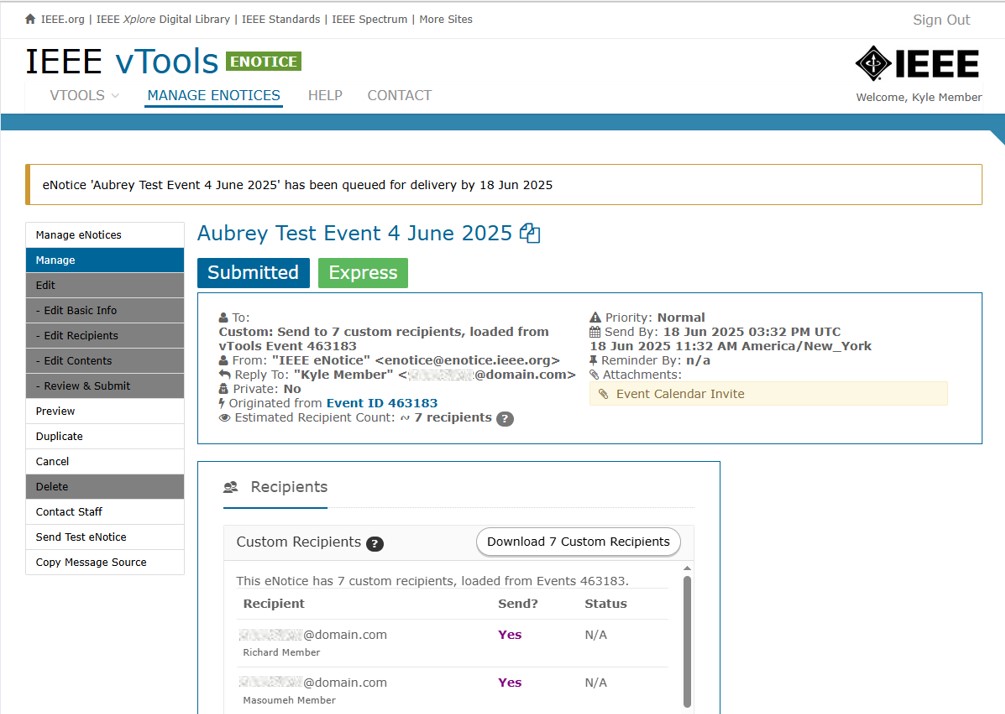The image size is (1005, 714).
Task: Open Preview from the sidebar
Action: (x=105, y=411)
